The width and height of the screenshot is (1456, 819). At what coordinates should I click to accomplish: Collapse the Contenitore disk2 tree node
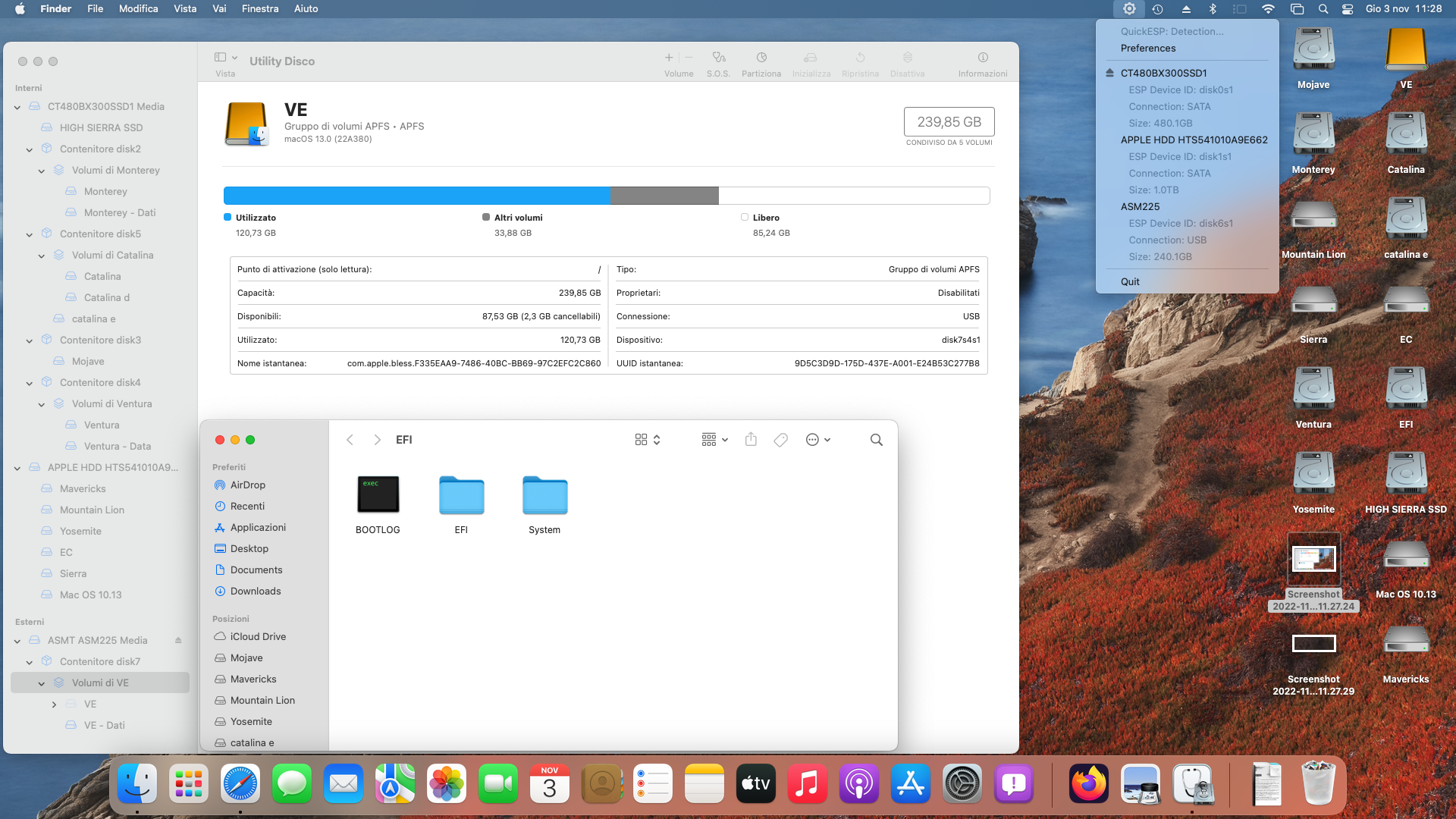[30, 149]
